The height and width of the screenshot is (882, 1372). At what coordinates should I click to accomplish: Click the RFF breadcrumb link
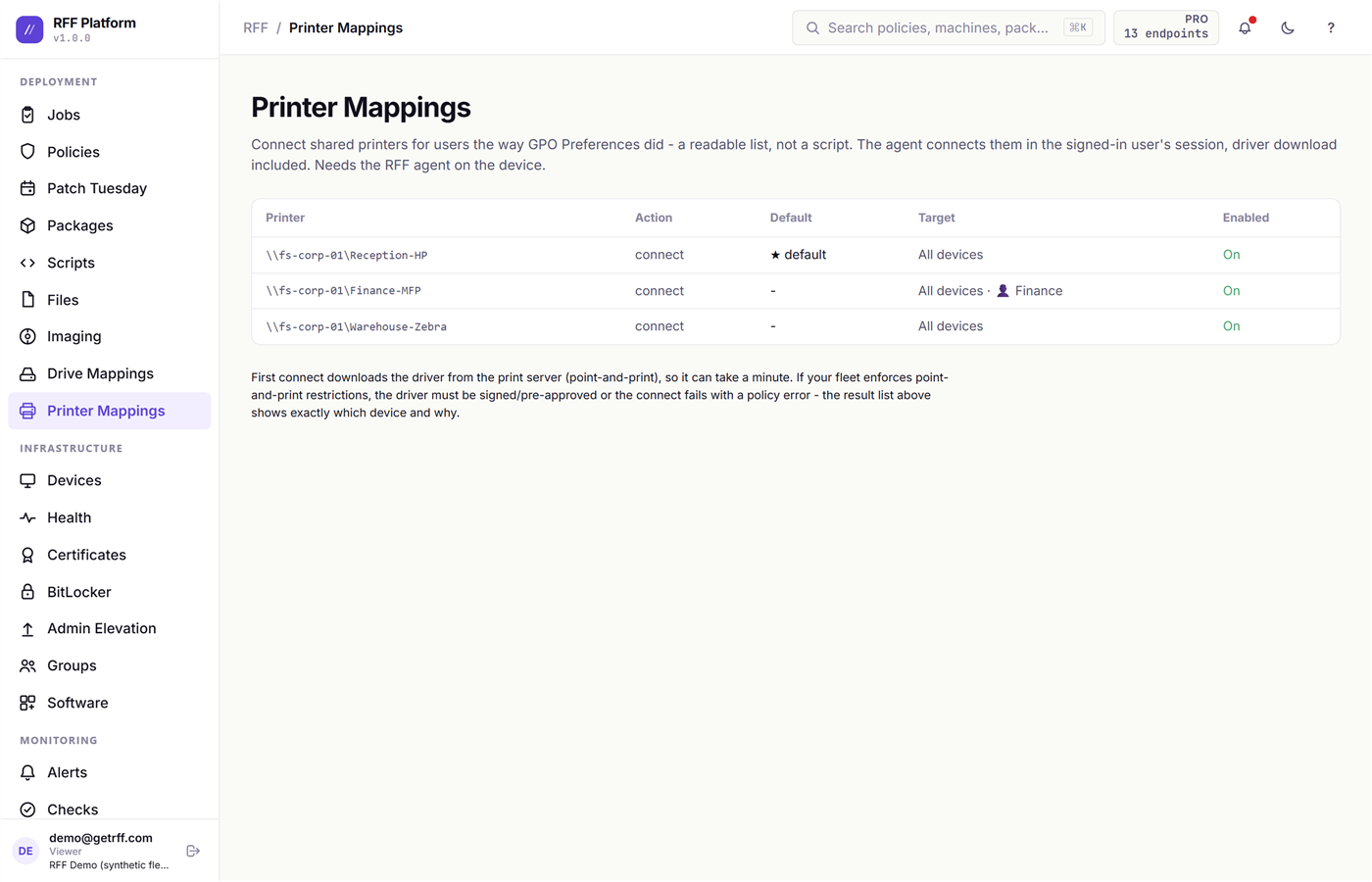(x=256, y=27)
